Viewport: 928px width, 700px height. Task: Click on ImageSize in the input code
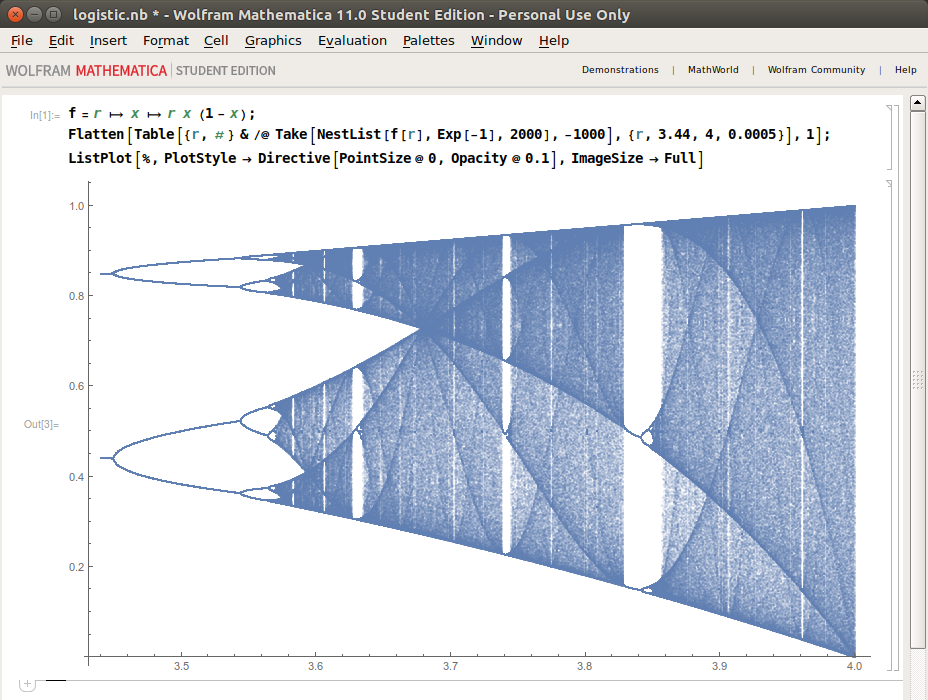607,159
